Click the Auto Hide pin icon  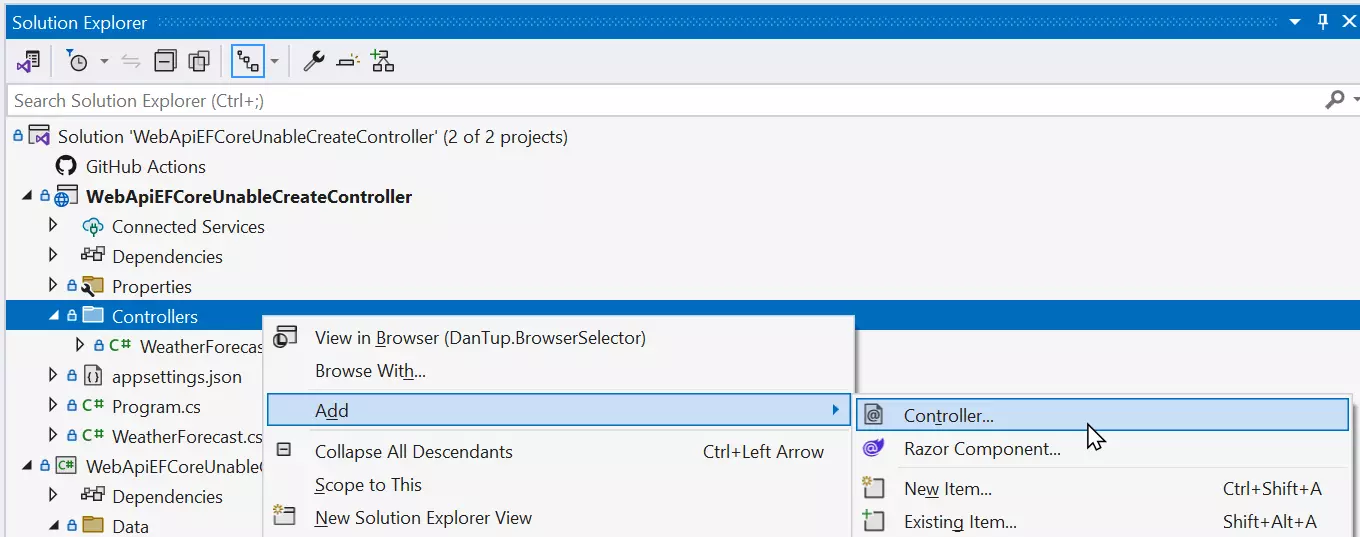click(1322, 22)
